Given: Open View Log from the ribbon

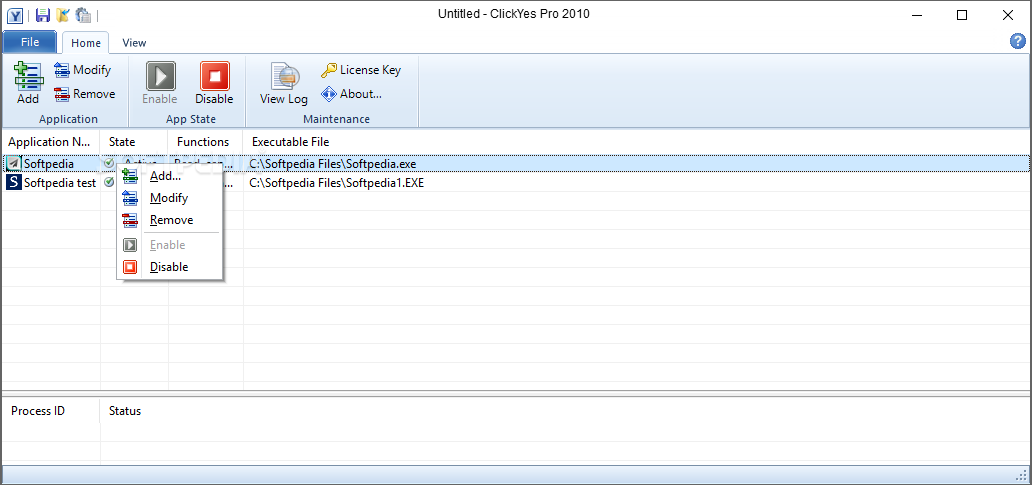Looking at the screenshot, I should [284, 83].
